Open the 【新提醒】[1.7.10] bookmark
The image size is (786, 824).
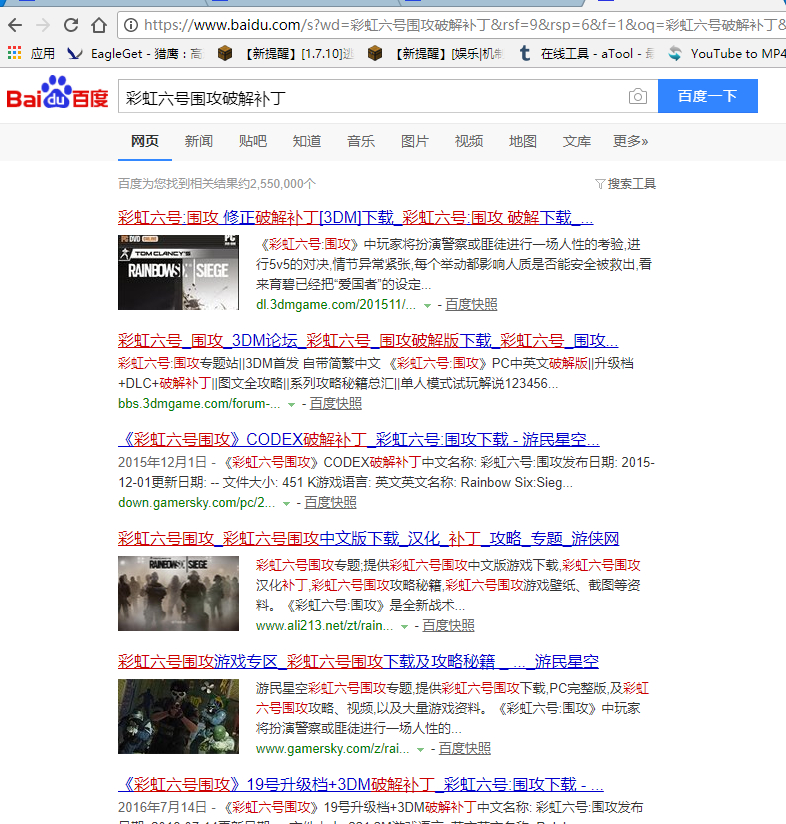tap(286, 53)
